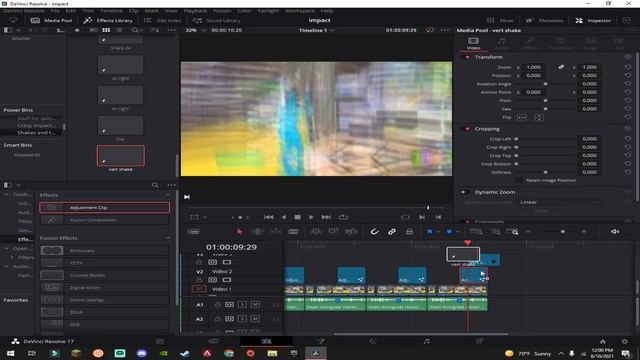Image resolution: width=640 pixels, height=360 pixels.
Task: Click the Flip horizontal button
Action: [522, 117]
